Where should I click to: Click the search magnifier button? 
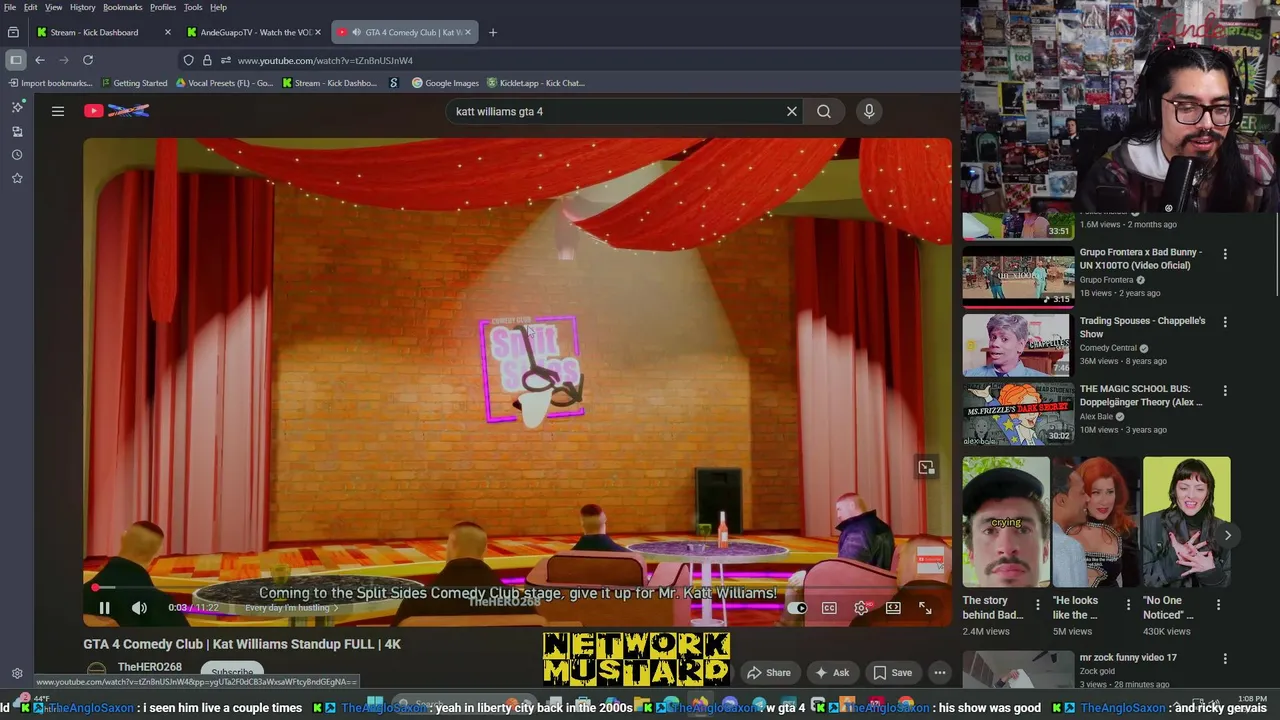824,111
